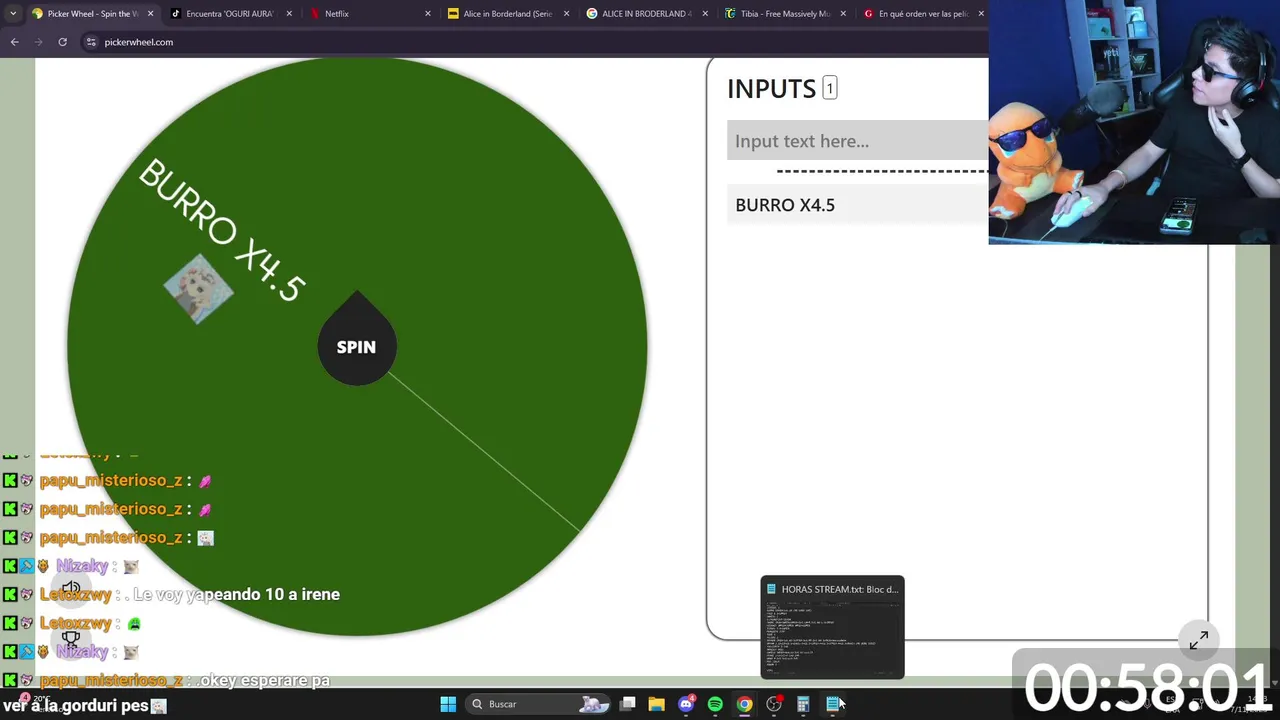The width and height of the screenshot is (1280, 720).
Task: Switch to the Encuentra 'OGURI AURA' tab
Action: [229, 14]
